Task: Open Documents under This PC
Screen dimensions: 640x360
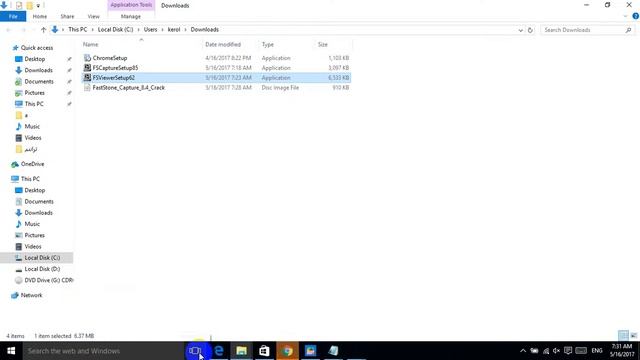Action: click(x=39, y=202)
